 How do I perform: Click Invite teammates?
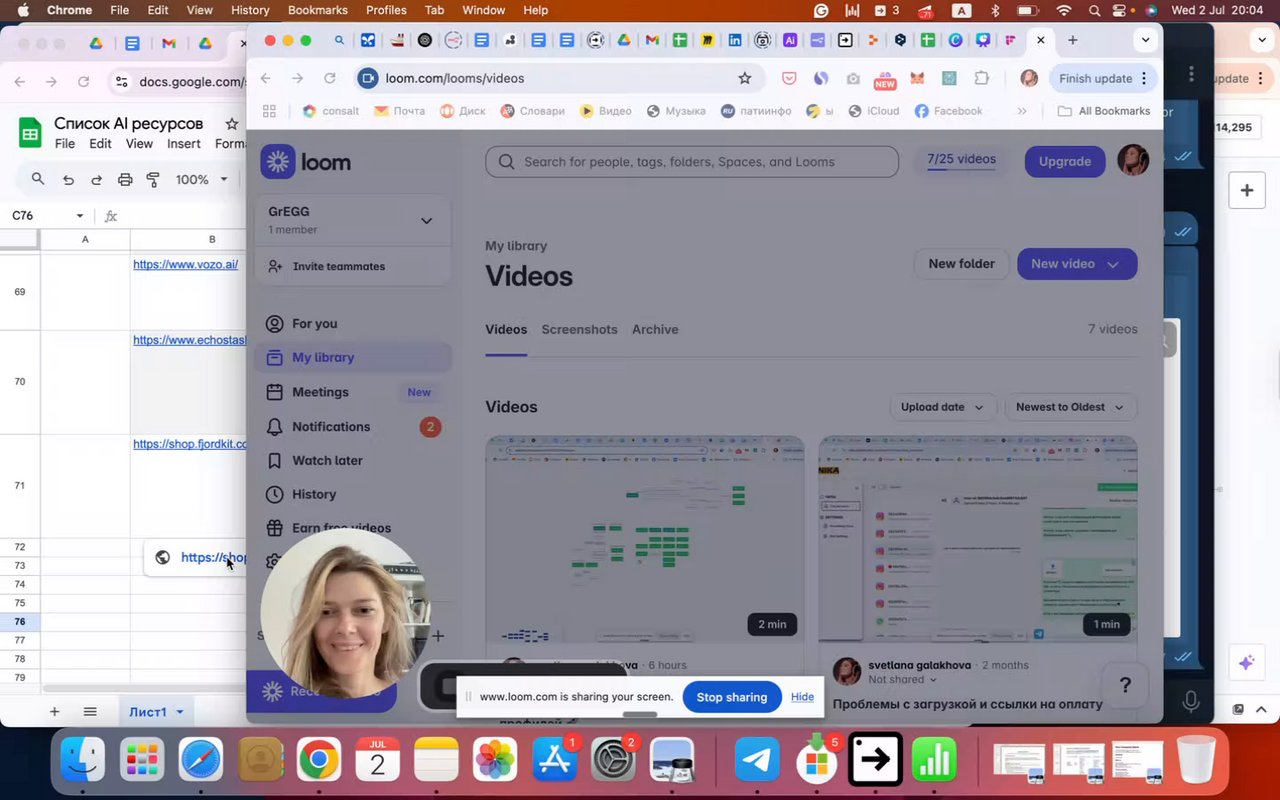tap(339, 266)
